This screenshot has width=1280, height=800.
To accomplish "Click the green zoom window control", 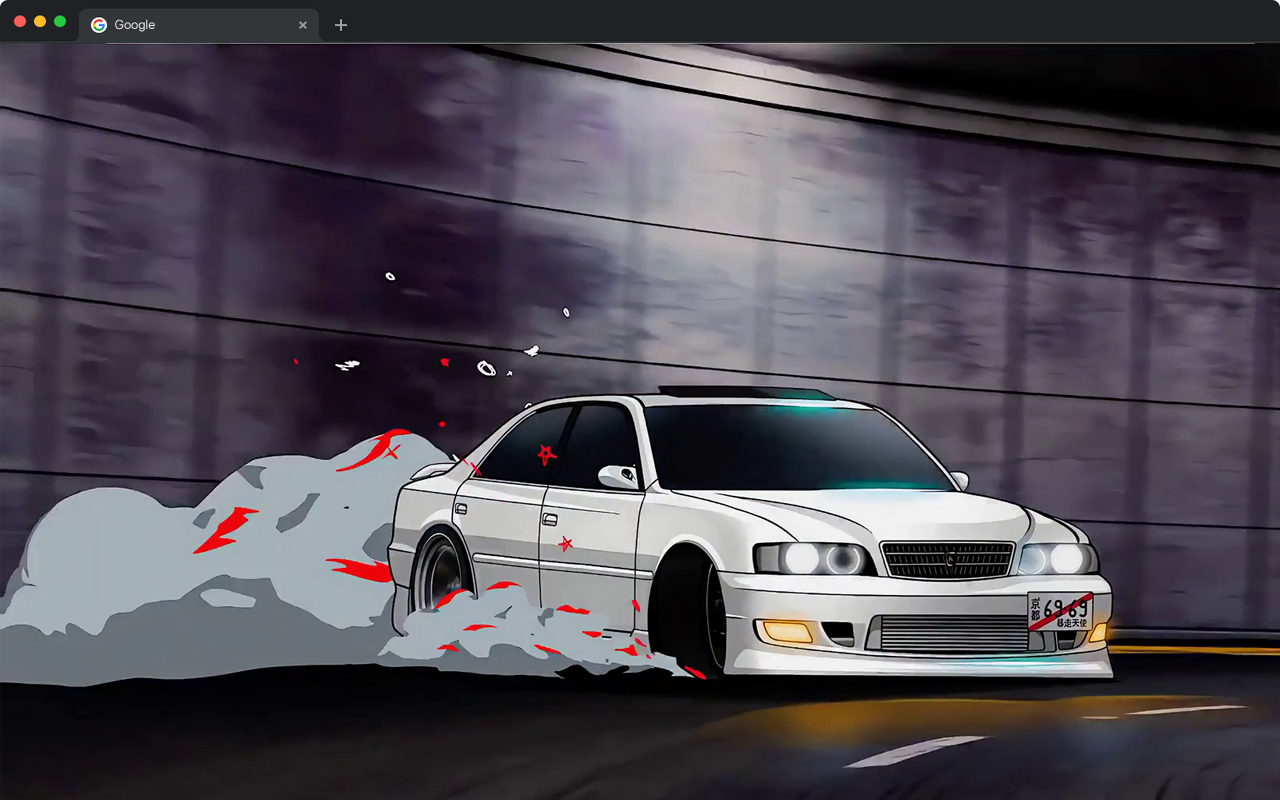I will [x=58, y=20].
